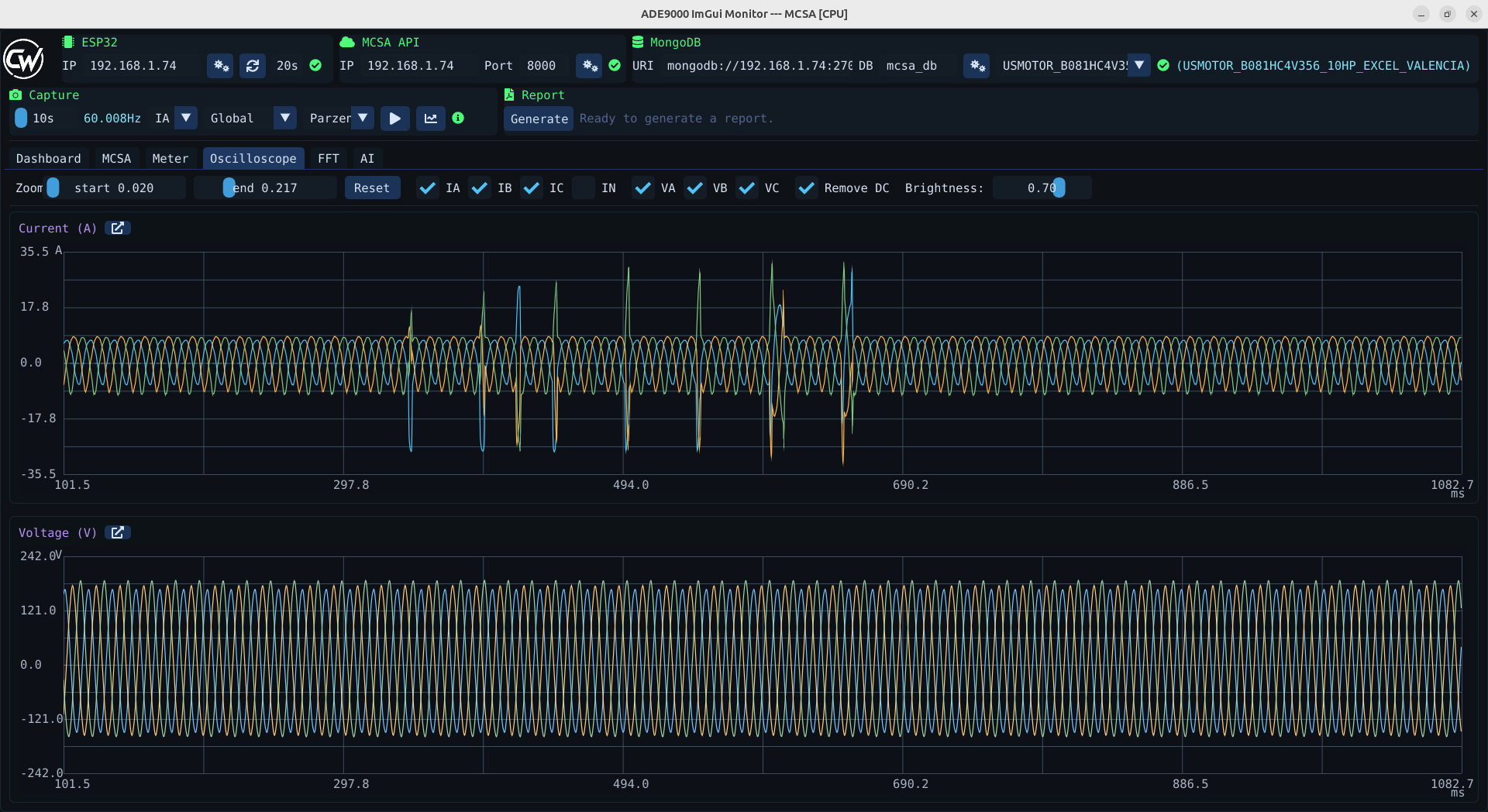Adjust the zoom start 0.020 slider
Viewport: 1488px width, 812px height.
coord(115,188)
